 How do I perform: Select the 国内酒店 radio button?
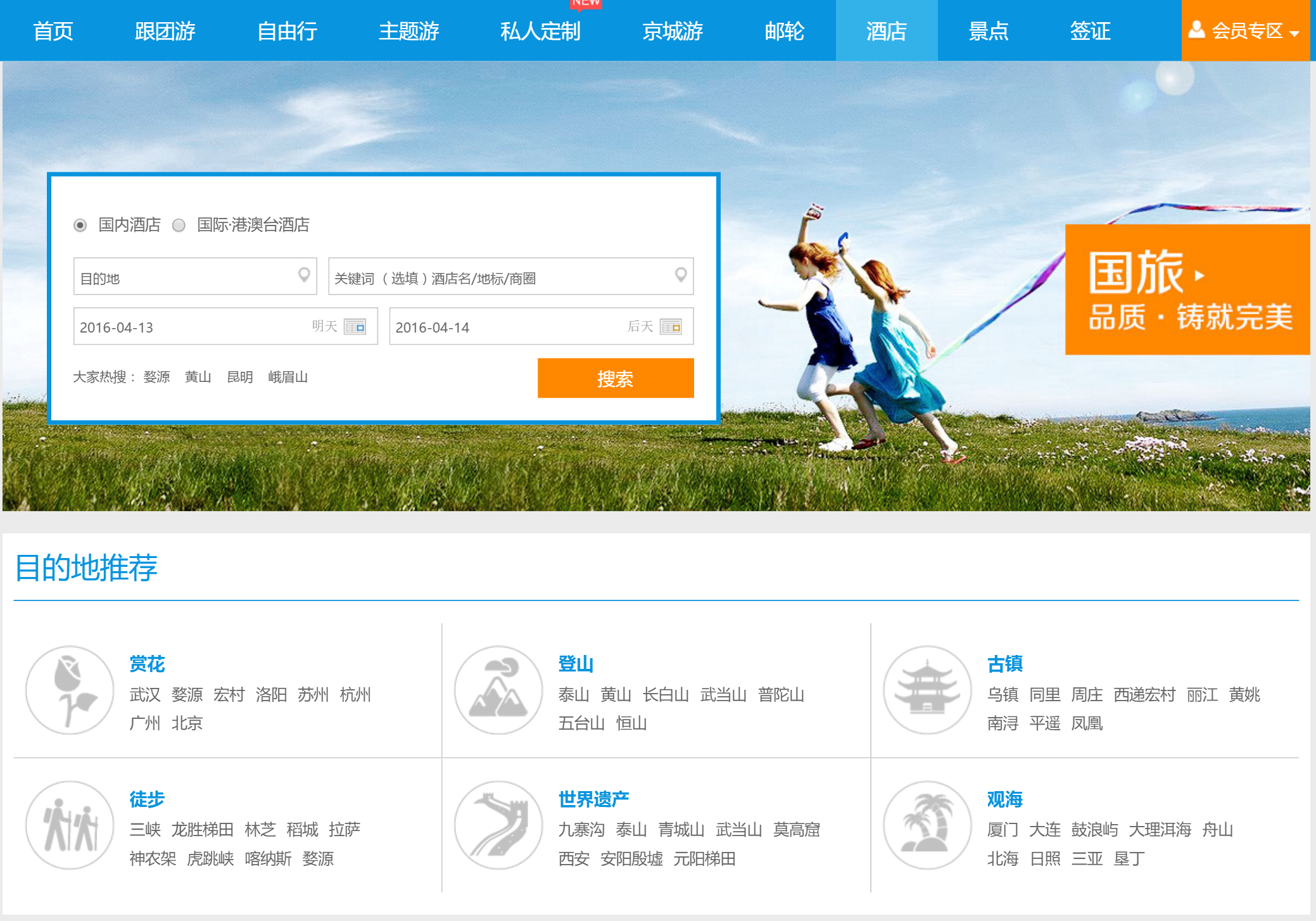80,225
